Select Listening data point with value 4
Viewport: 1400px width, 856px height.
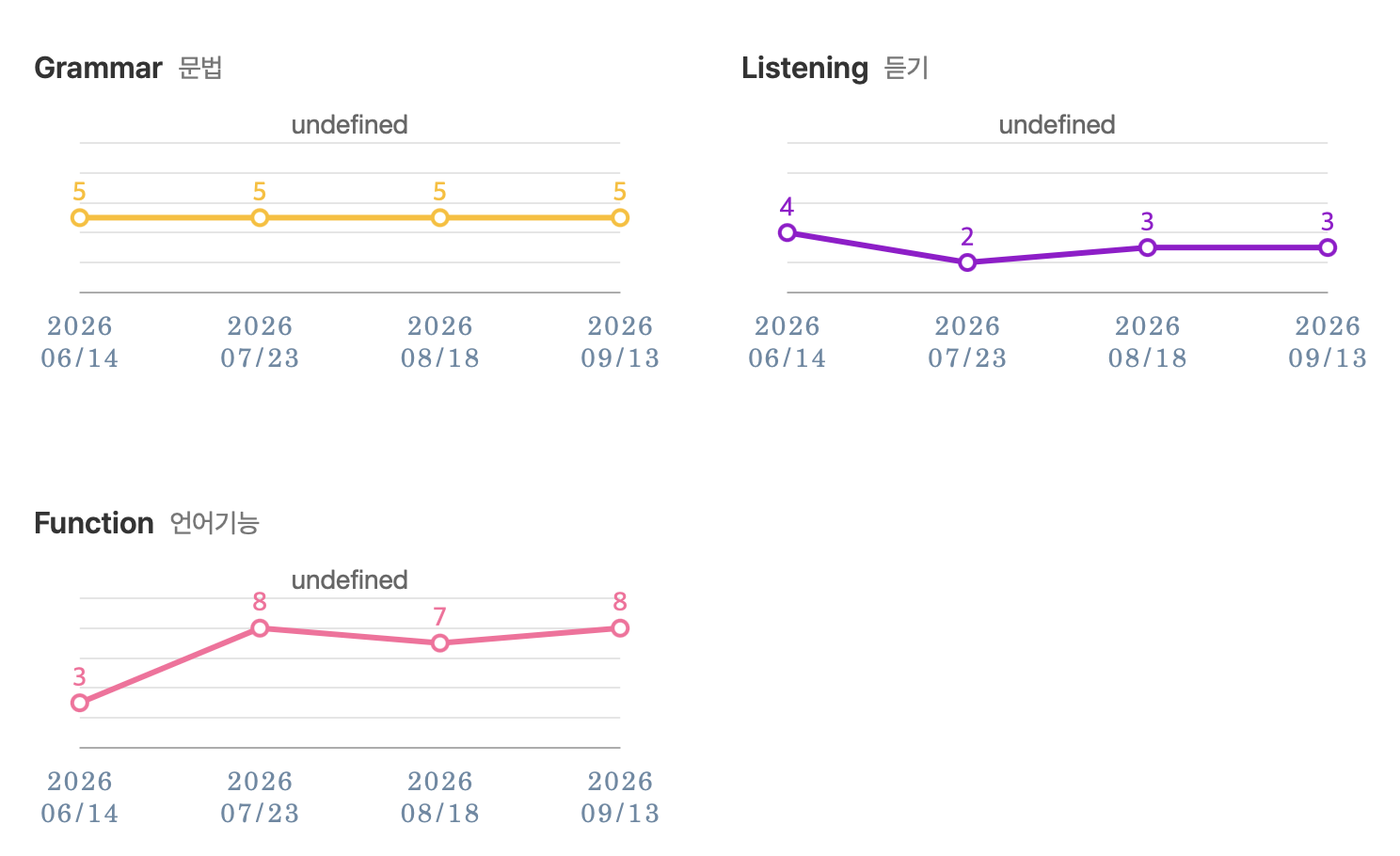coord(787,232)
